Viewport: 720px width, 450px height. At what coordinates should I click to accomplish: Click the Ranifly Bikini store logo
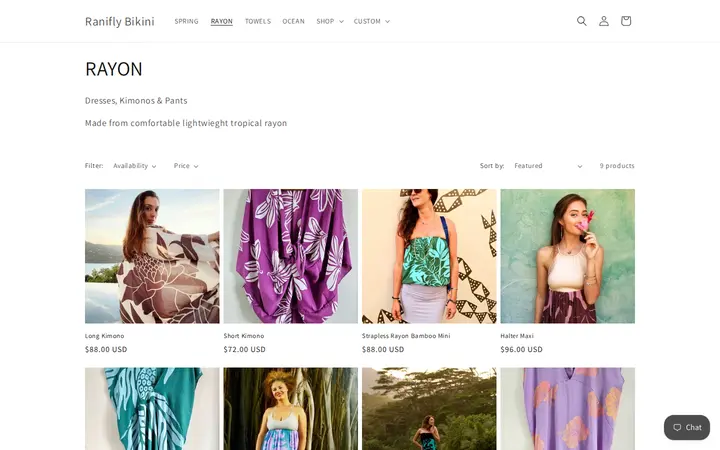[x=119, y=22]
